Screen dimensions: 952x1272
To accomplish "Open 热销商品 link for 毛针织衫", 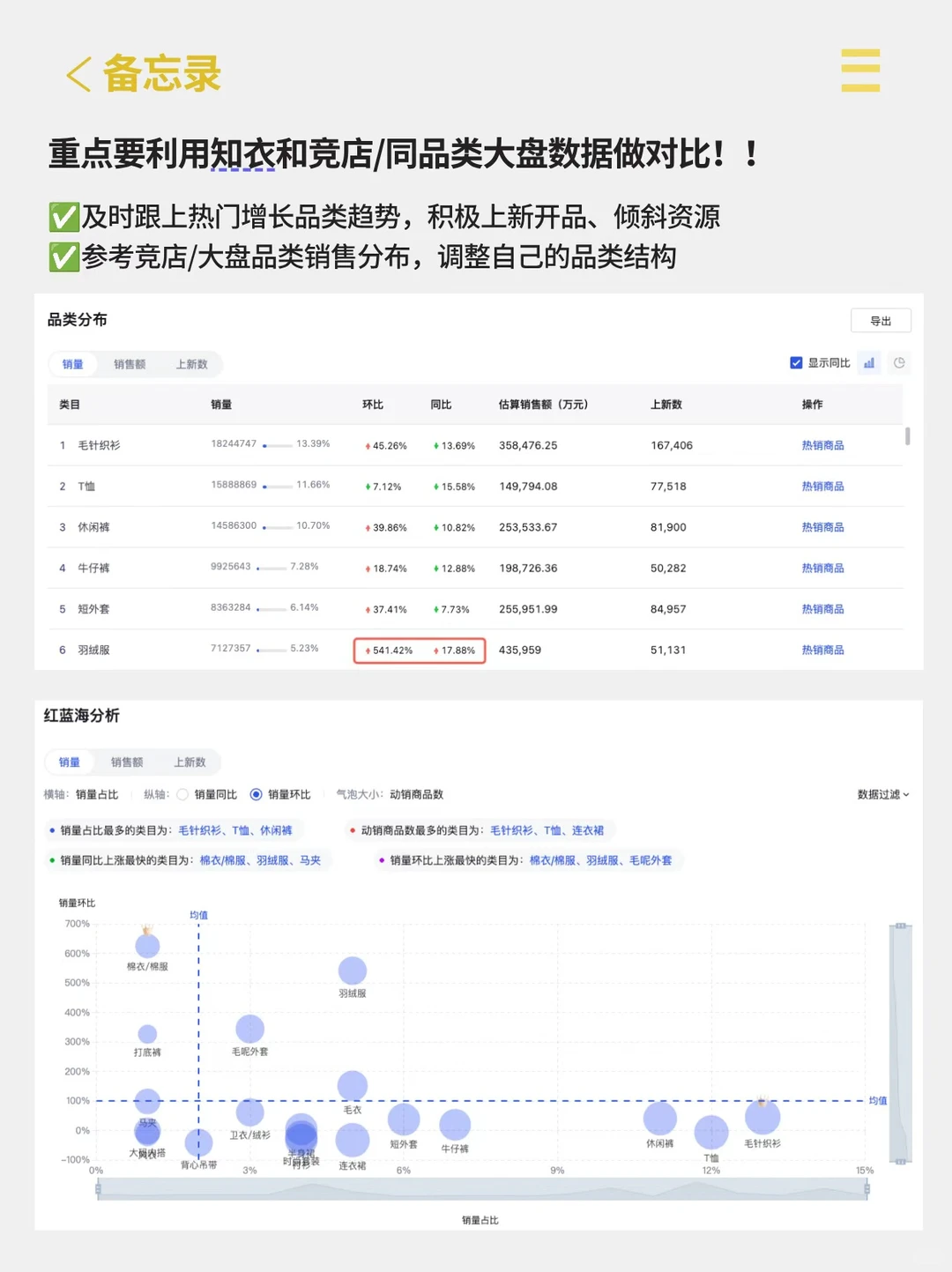I will 822,446.
